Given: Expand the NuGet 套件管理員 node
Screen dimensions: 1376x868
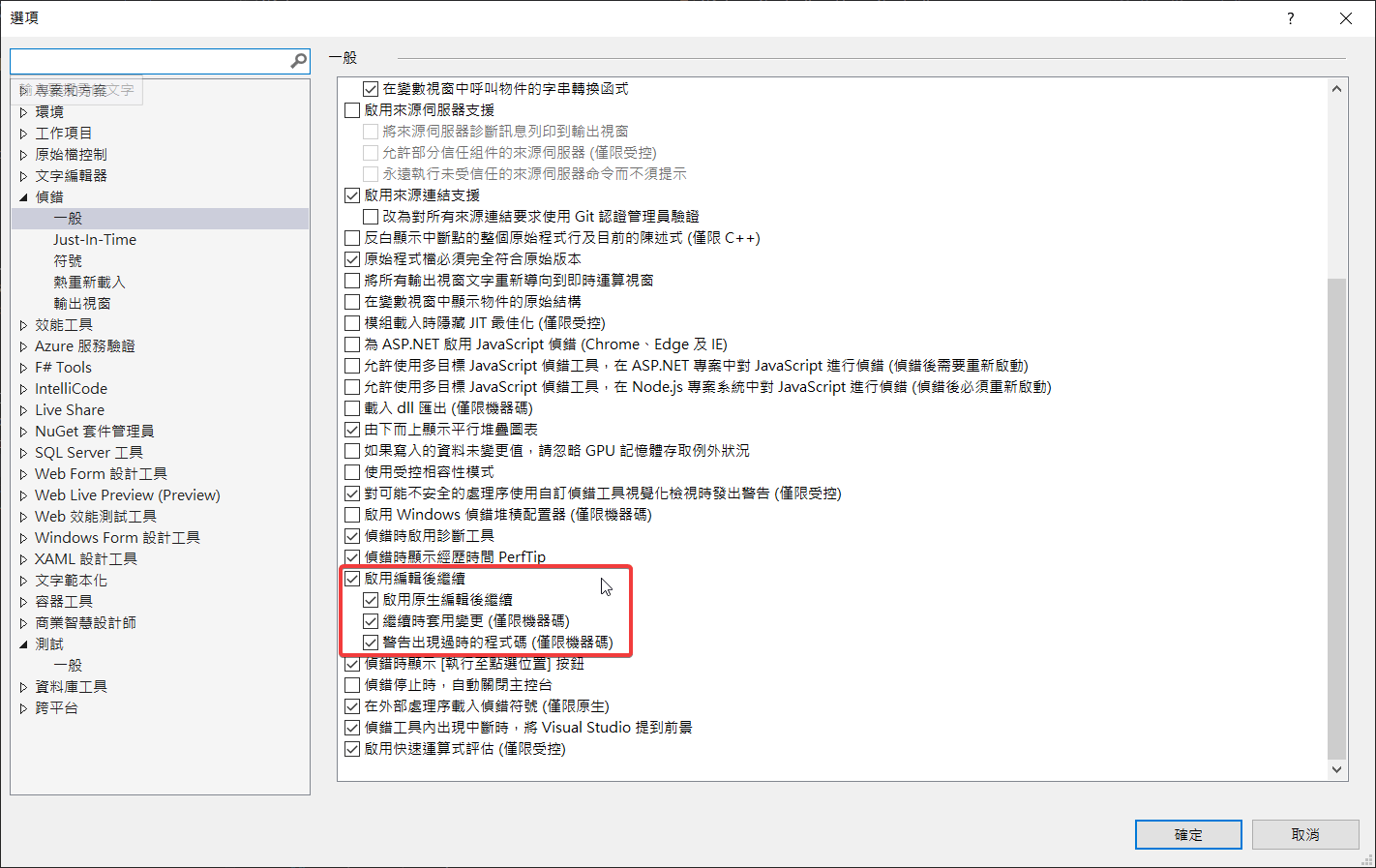Looking at the screenshot, I should [23, 432].
